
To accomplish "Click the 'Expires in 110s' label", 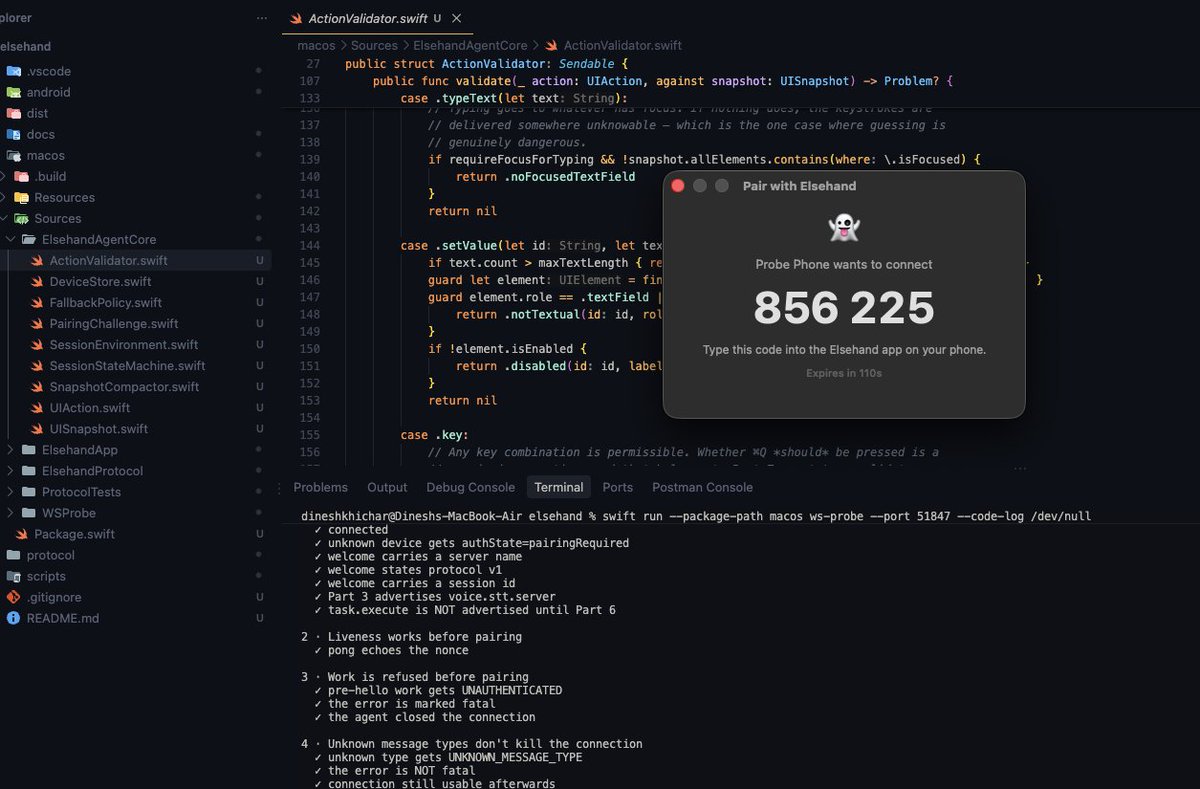I will [x=844, y=373].
